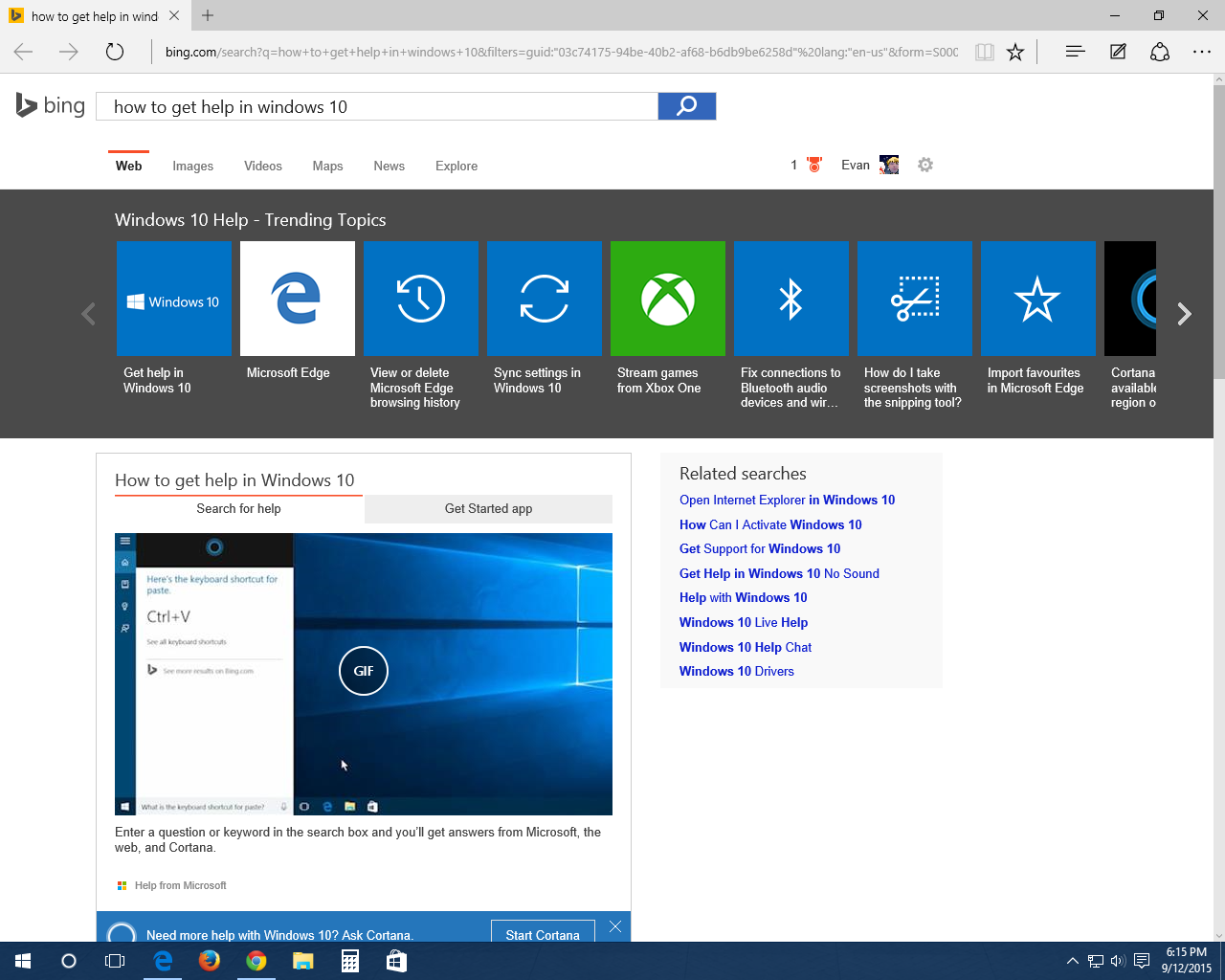Open Edge More actions menu

(1202, 52)
